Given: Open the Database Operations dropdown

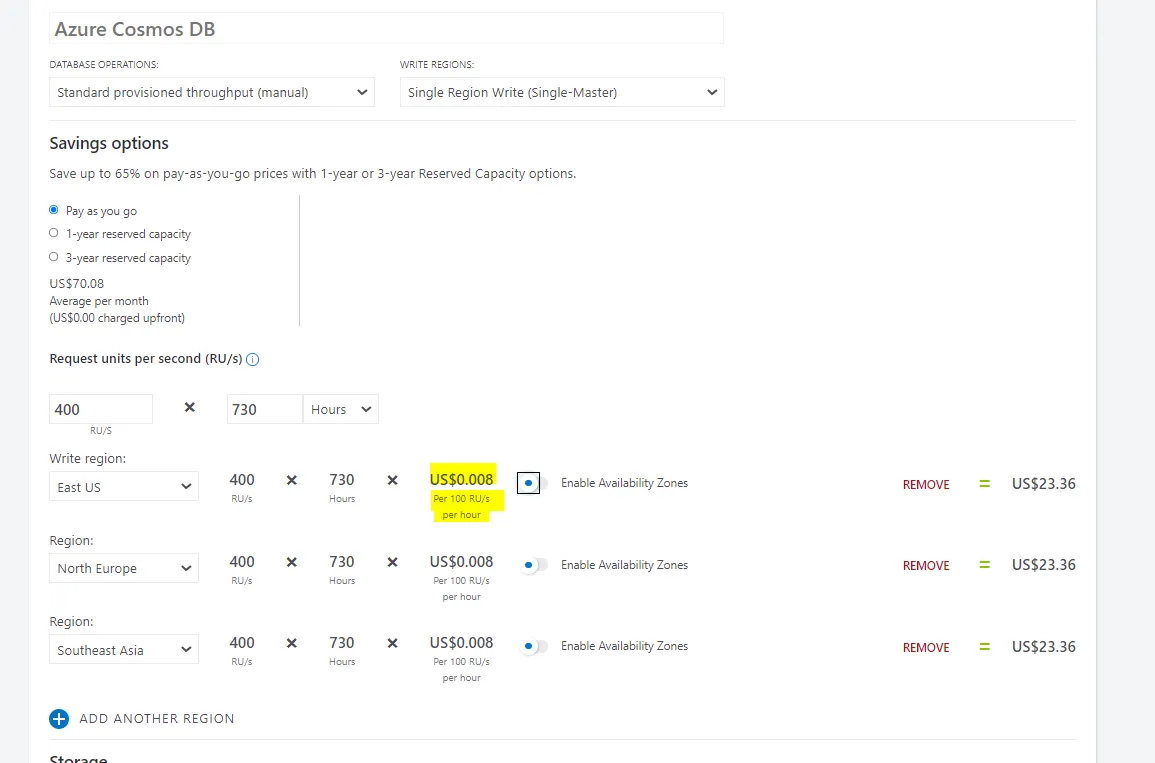Looking at the screenshot, I should 212,92.
